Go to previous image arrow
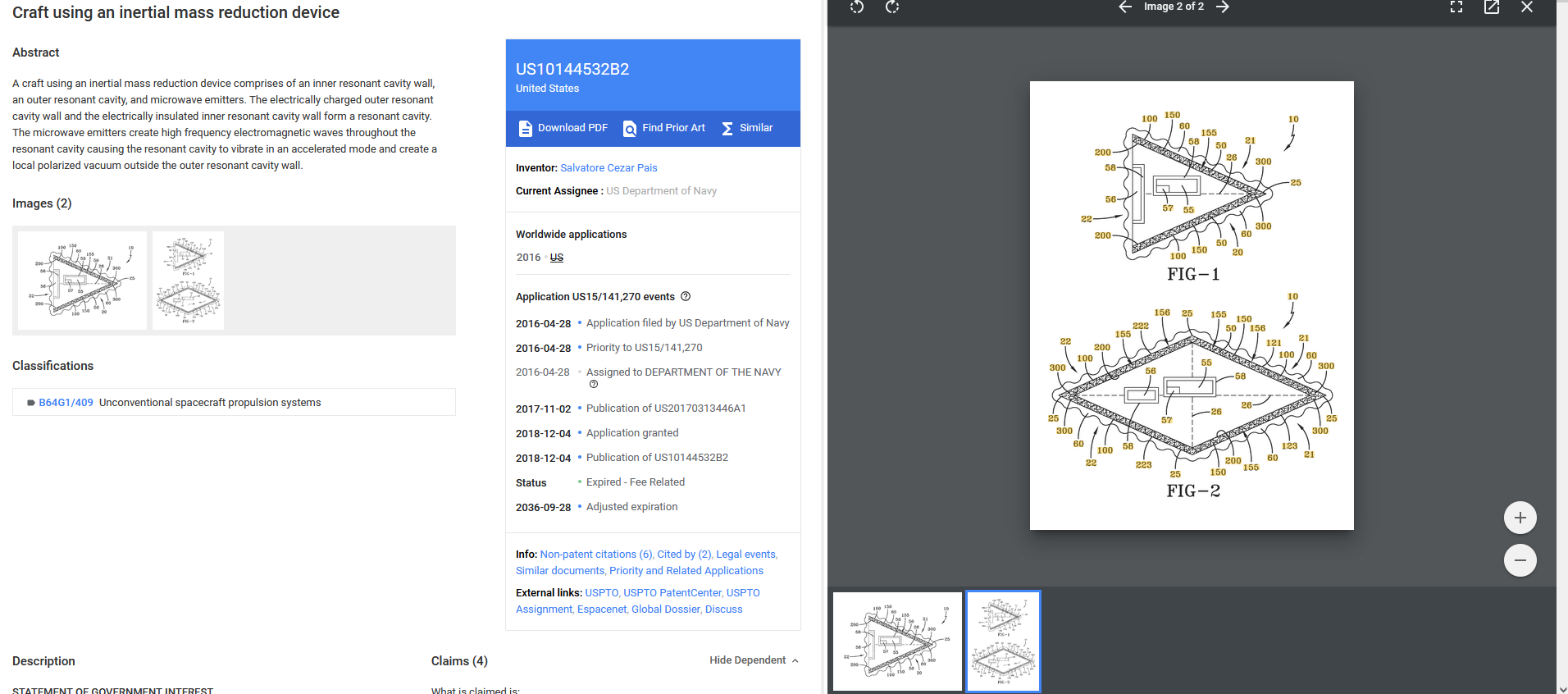The height and width of the screenshot is (694, 1568). pos(1125,7)
